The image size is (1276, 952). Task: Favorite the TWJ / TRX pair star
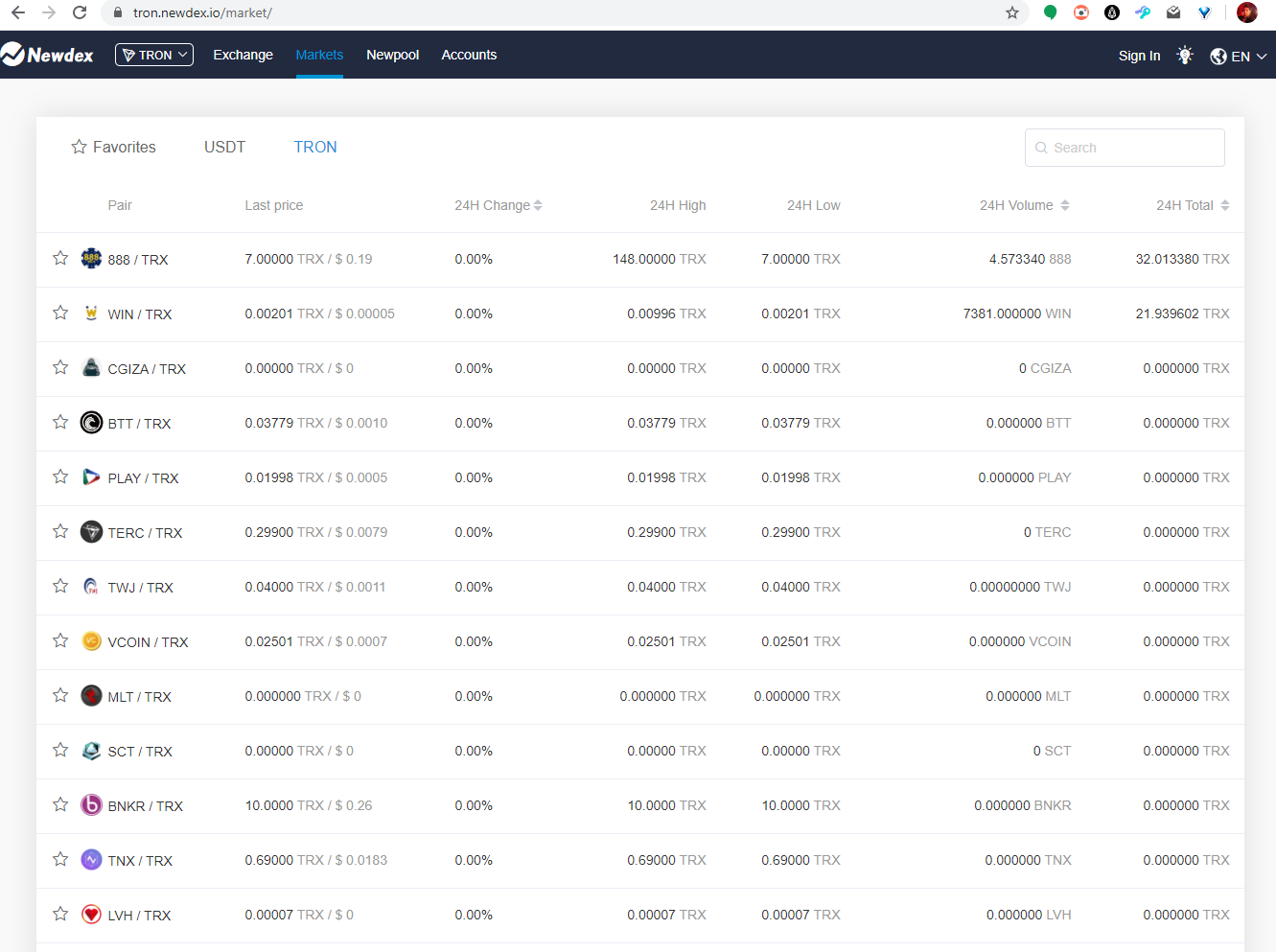pos(60,586)
